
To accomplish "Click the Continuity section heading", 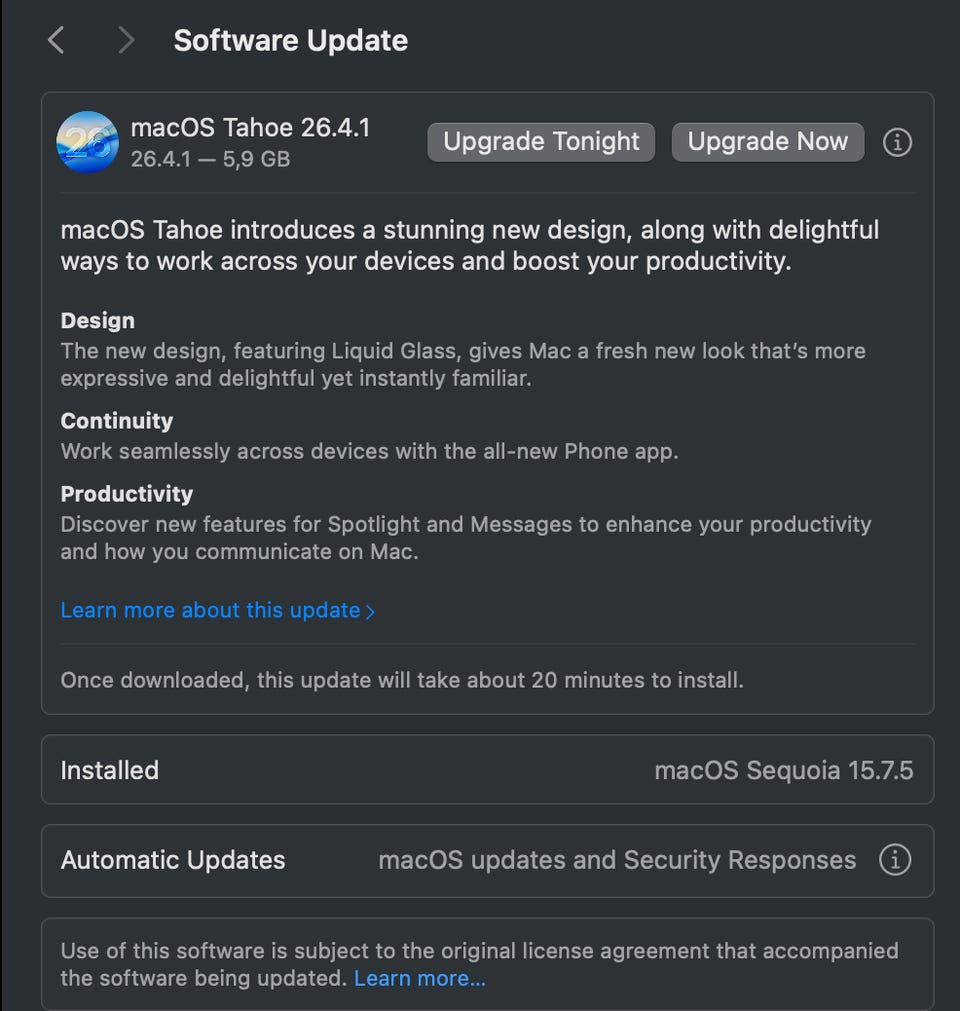I will coord(117,421).
